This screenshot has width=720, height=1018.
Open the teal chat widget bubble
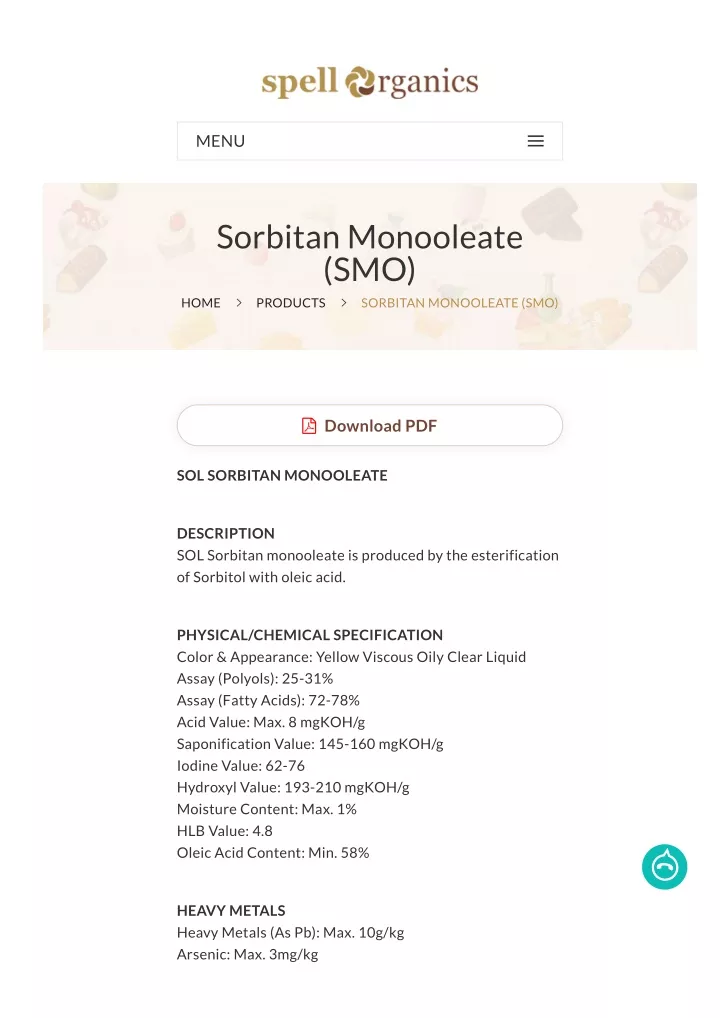664,867
